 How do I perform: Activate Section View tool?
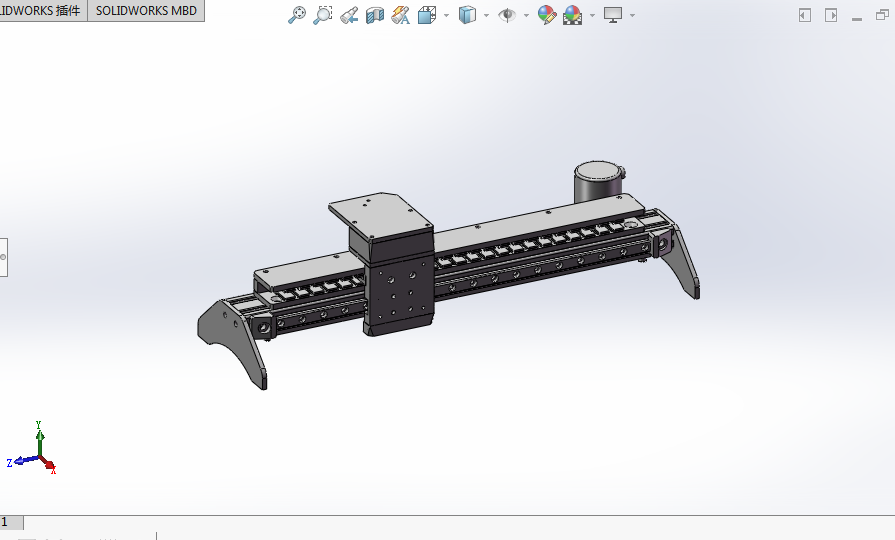click(374, 15)
